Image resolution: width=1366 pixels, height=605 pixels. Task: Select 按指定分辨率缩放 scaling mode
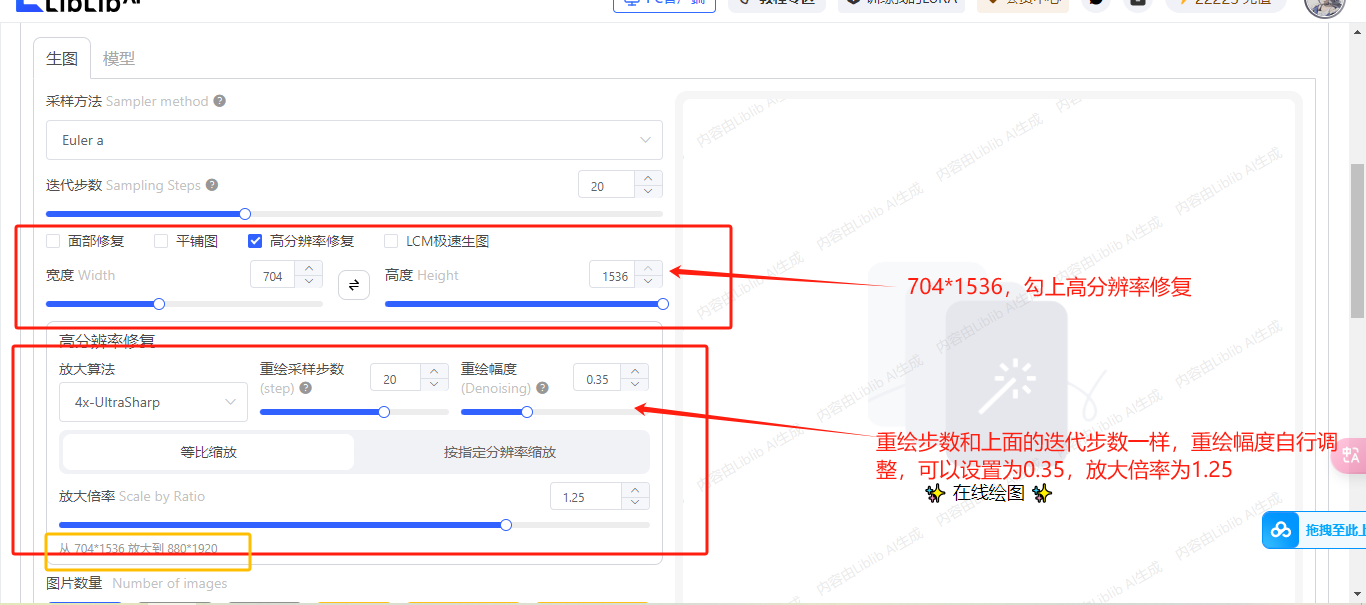click(500, 452)
